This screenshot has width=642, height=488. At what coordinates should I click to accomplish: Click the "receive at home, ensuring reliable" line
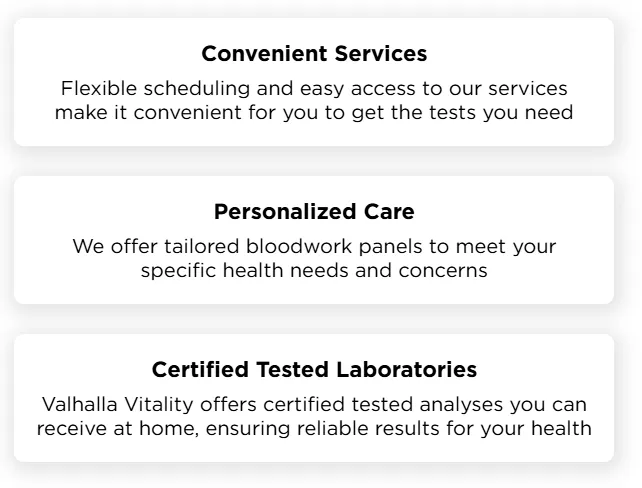314,429
